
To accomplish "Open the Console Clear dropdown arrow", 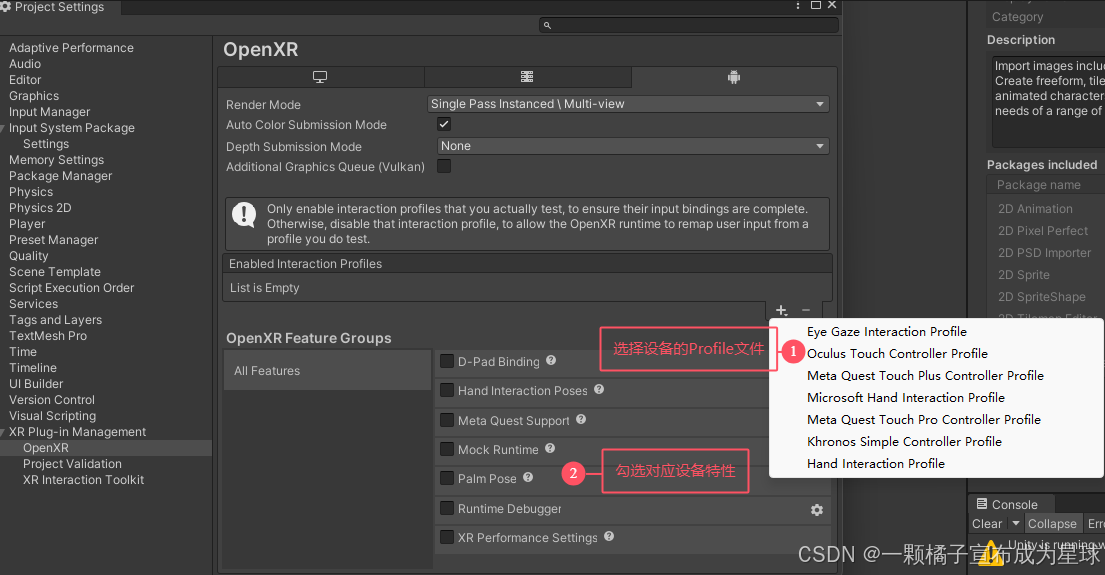I will (x=1016, y=524).
